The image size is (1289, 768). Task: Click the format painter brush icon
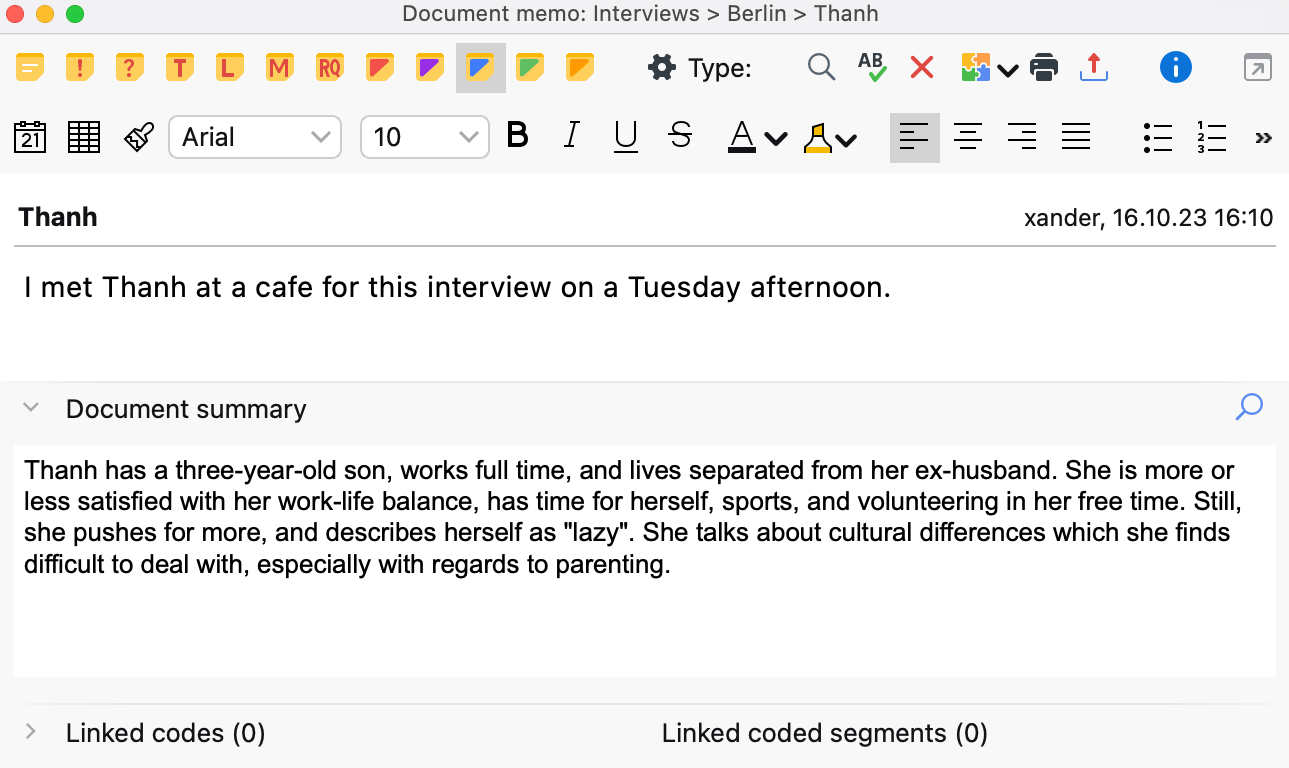tap(138, 137)
